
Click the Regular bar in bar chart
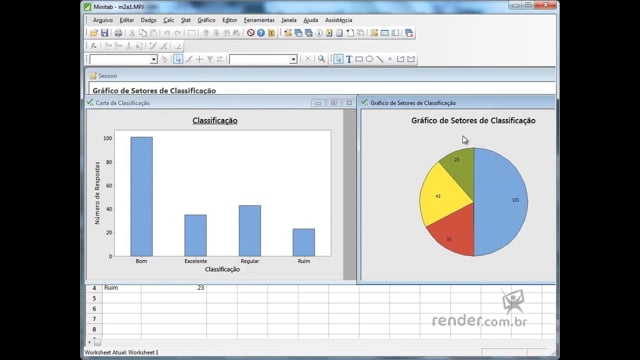[250, 231]
